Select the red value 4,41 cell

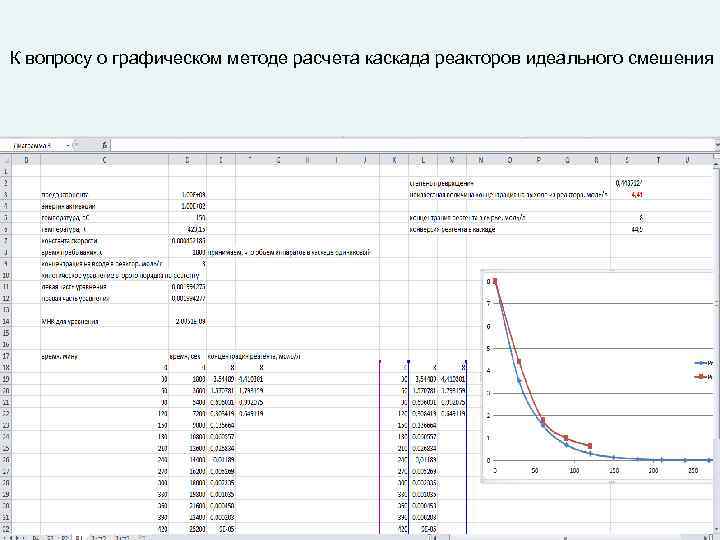click(627, 194)
